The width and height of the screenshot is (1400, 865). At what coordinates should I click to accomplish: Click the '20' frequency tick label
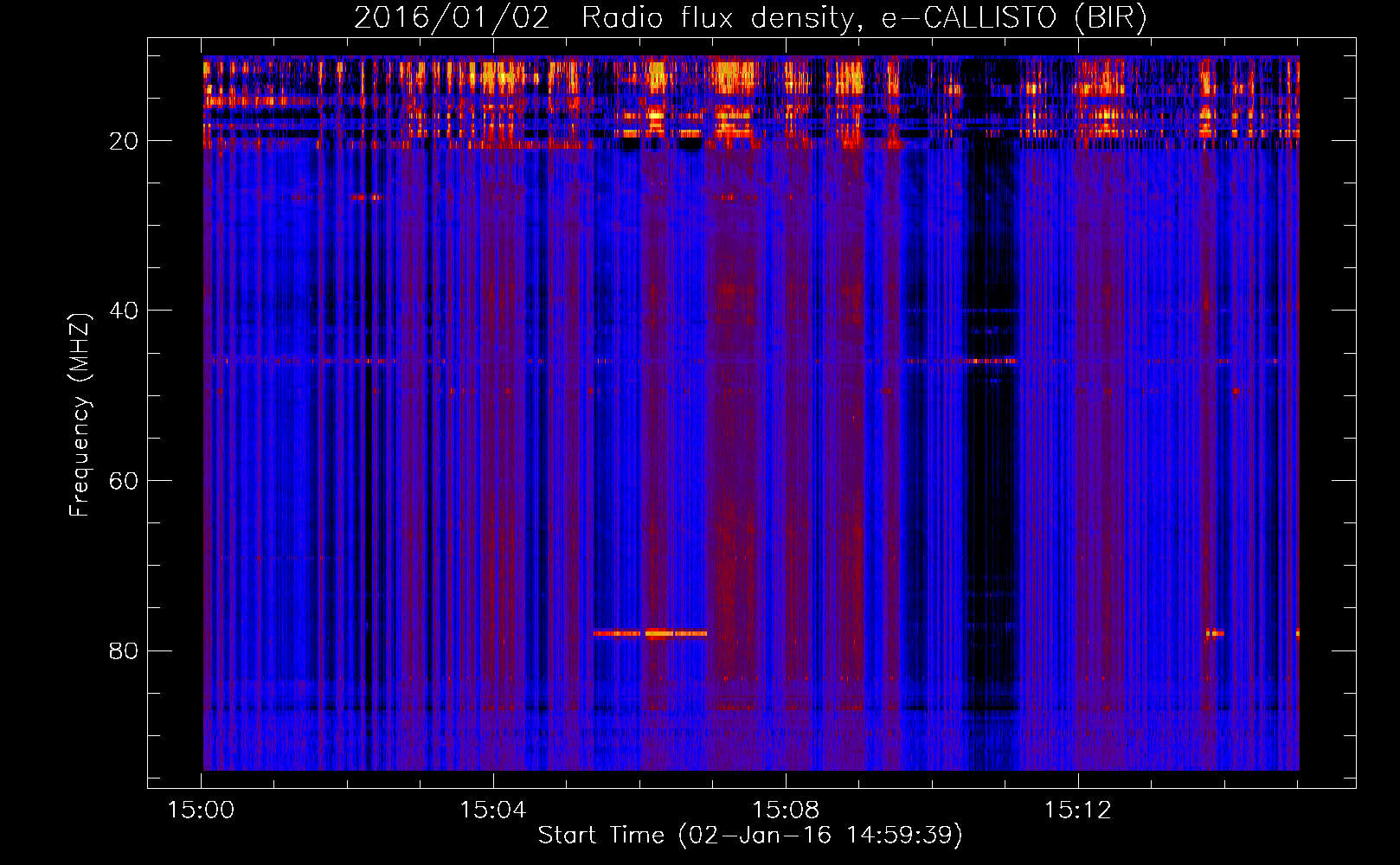124,141
